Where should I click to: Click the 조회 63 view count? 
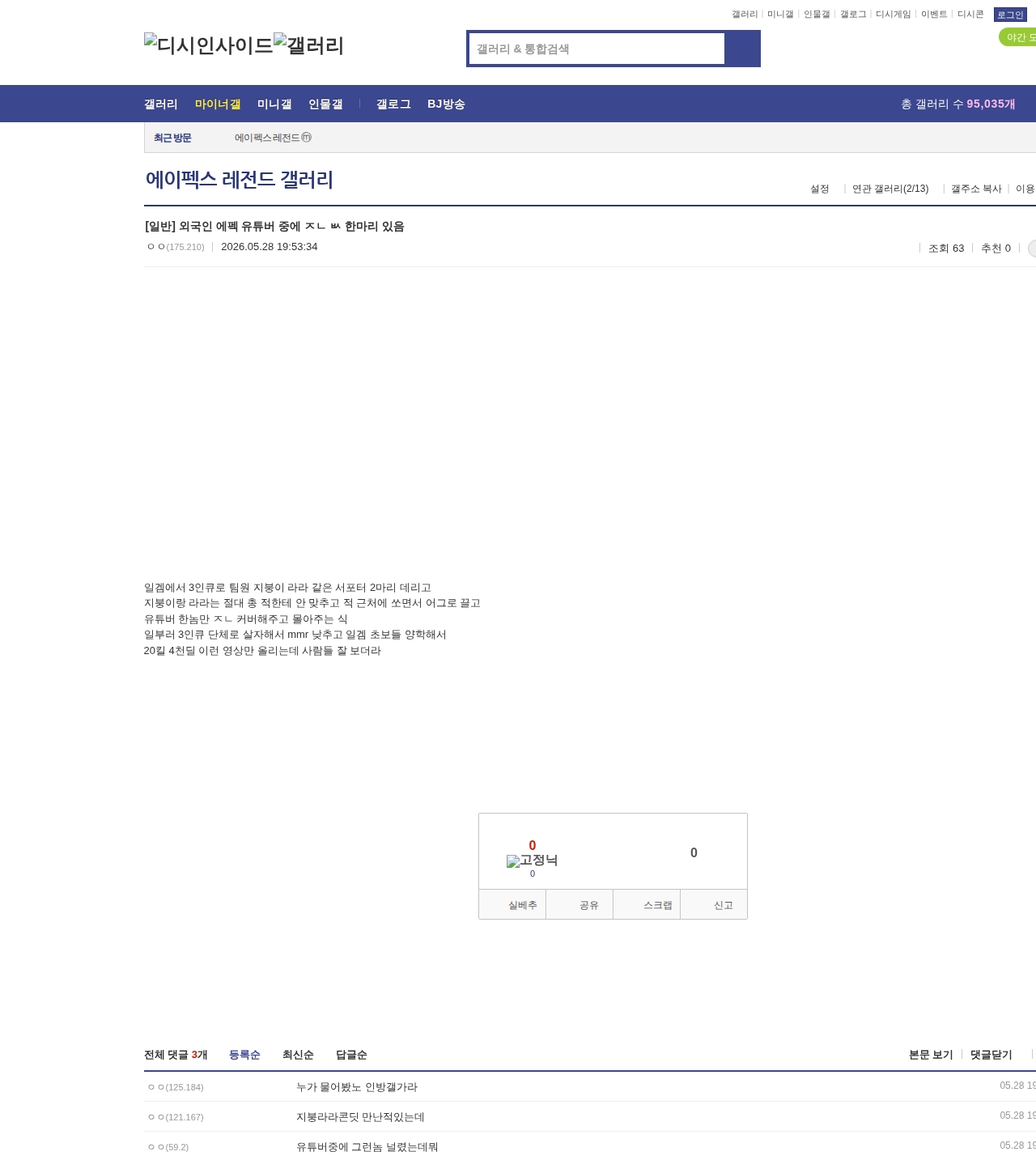(x=946, y=249)
